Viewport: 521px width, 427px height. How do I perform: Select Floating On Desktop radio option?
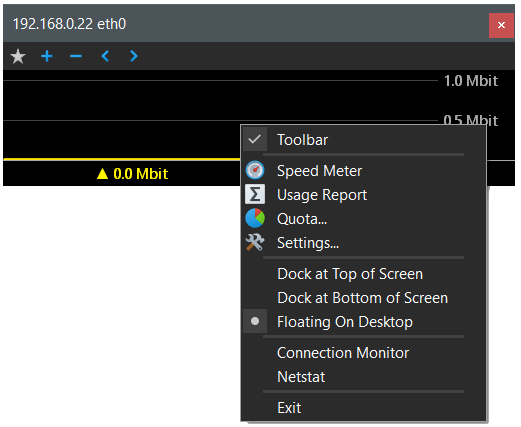tap(363, 321)
